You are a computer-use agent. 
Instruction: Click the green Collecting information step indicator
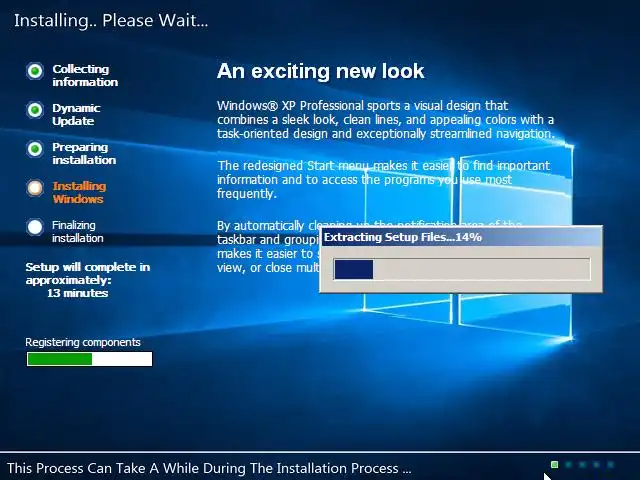click(x=35, y=71)
